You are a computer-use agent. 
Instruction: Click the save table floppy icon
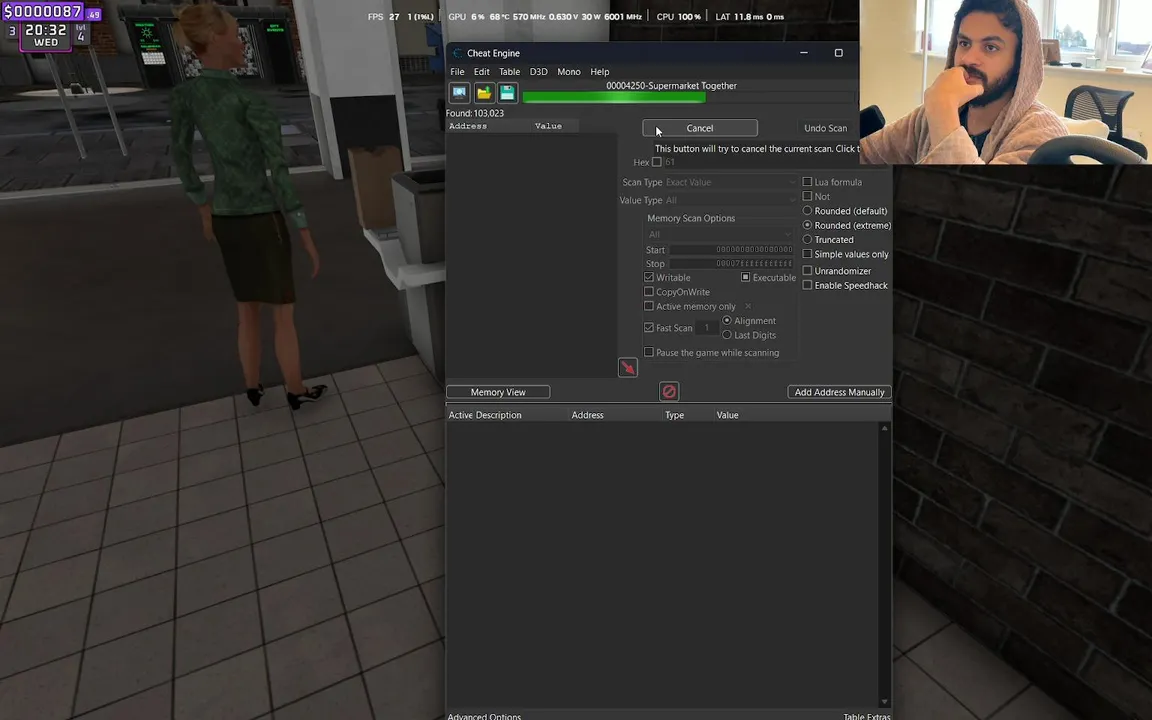point(508,93)
